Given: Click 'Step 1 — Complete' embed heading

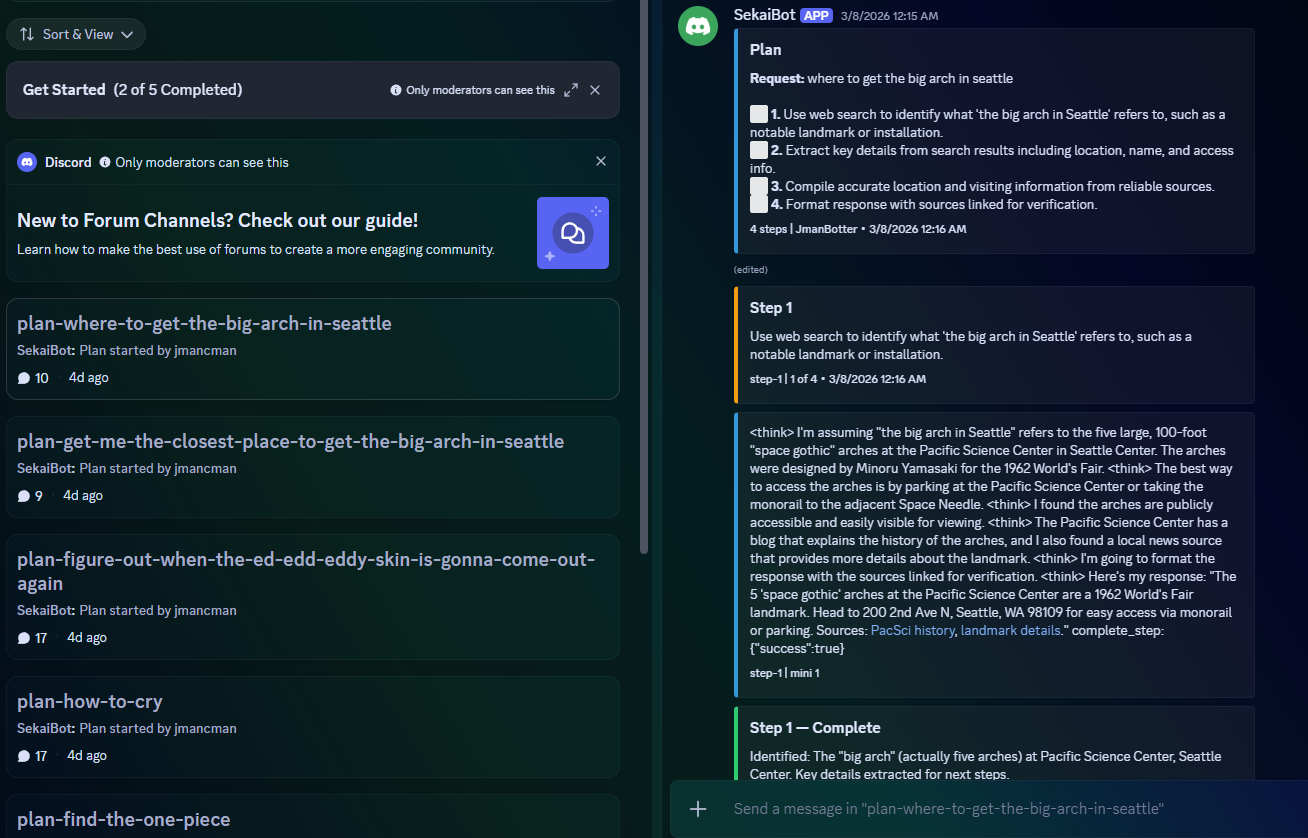Looking at the screenshot, I should (x=815, y=727).
